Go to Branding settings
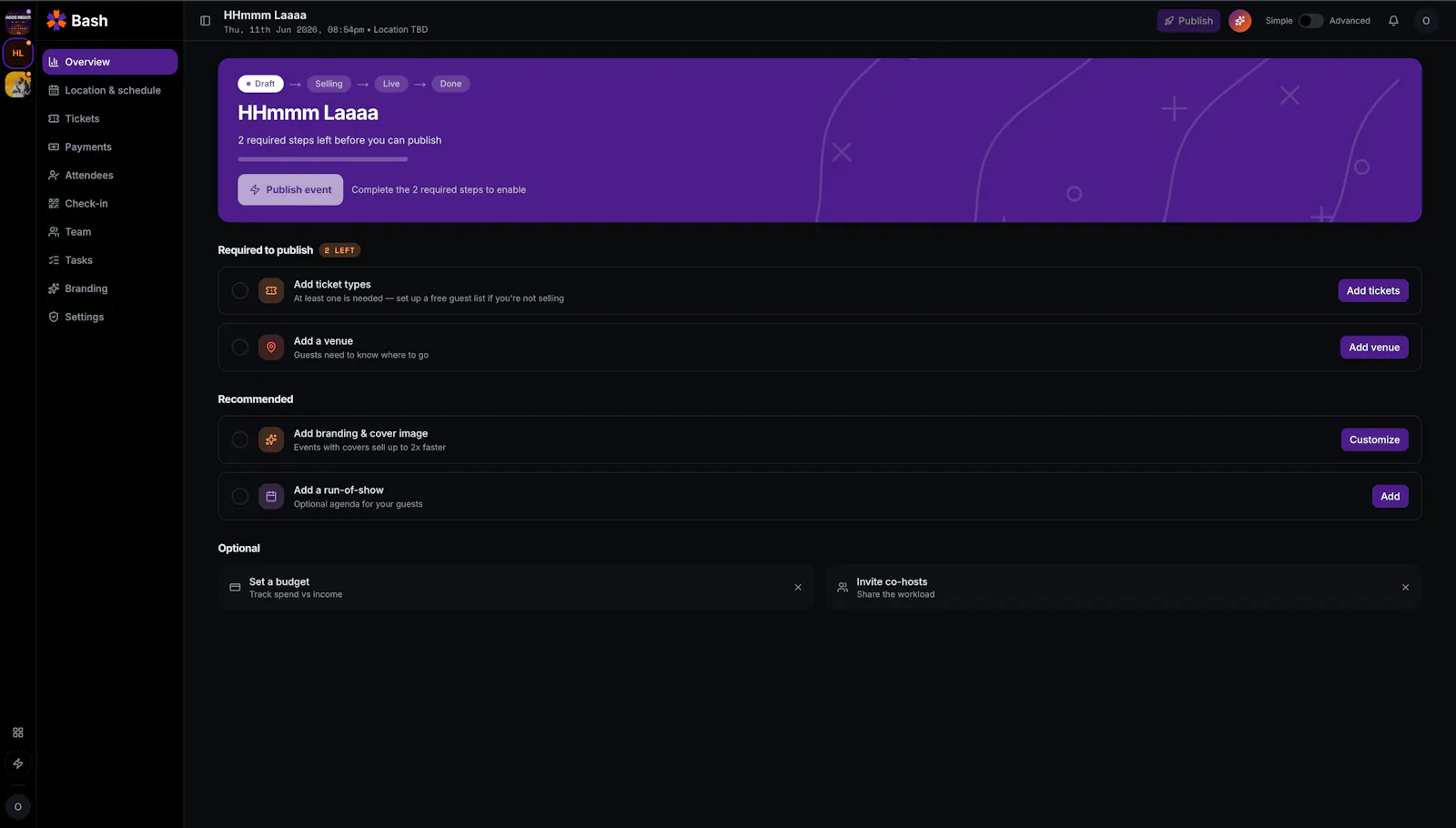This screenshot has height=828, width=1456. point(110,288)
